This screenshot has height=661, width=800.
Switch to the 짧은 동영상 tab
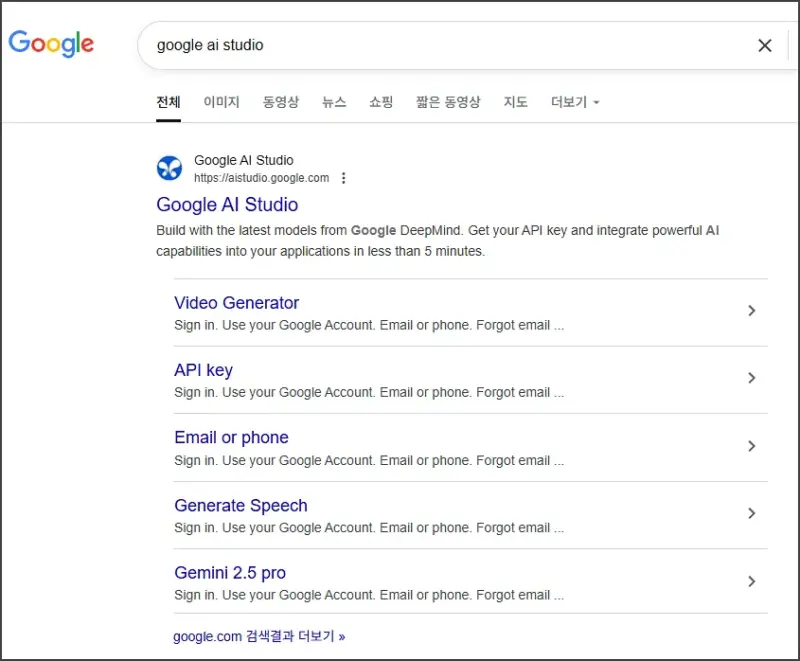click(448, 102)
